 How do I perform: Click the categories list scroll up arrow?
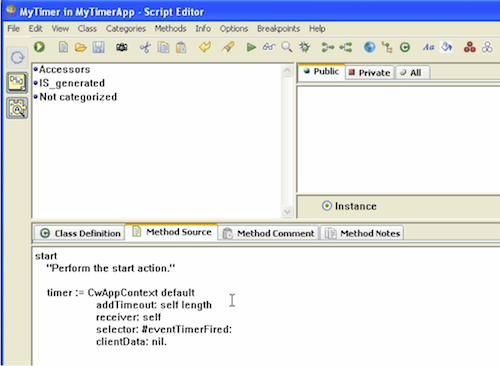tap(287, 70)
